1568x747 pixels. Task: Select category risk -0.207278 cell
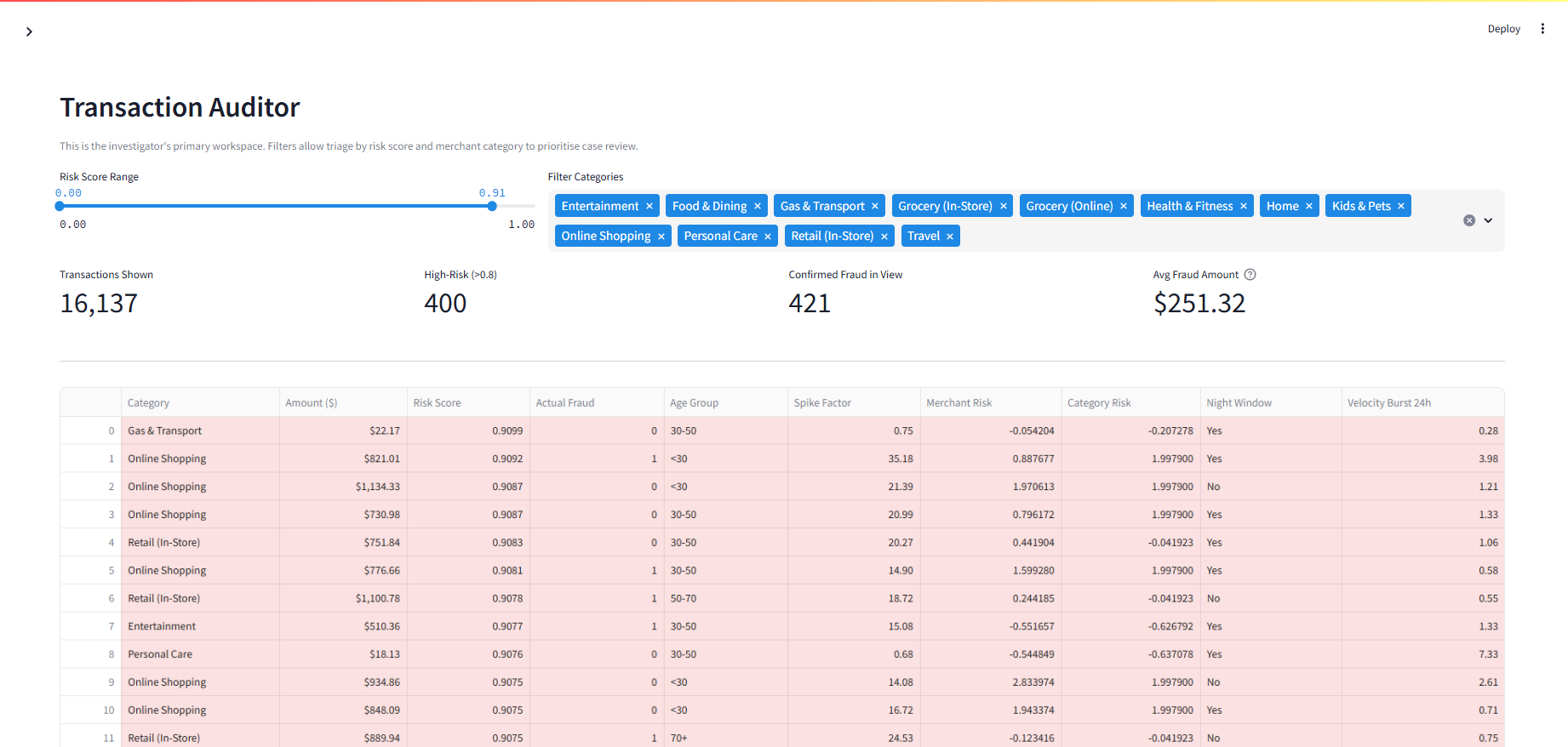1131,431
